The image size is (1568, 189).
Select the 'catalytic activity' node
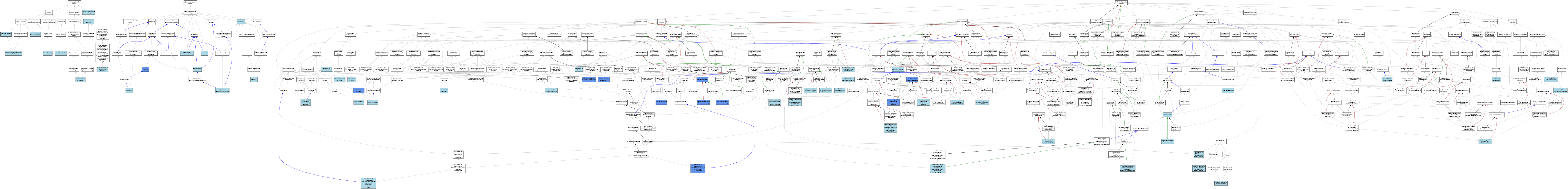[74, 12]
